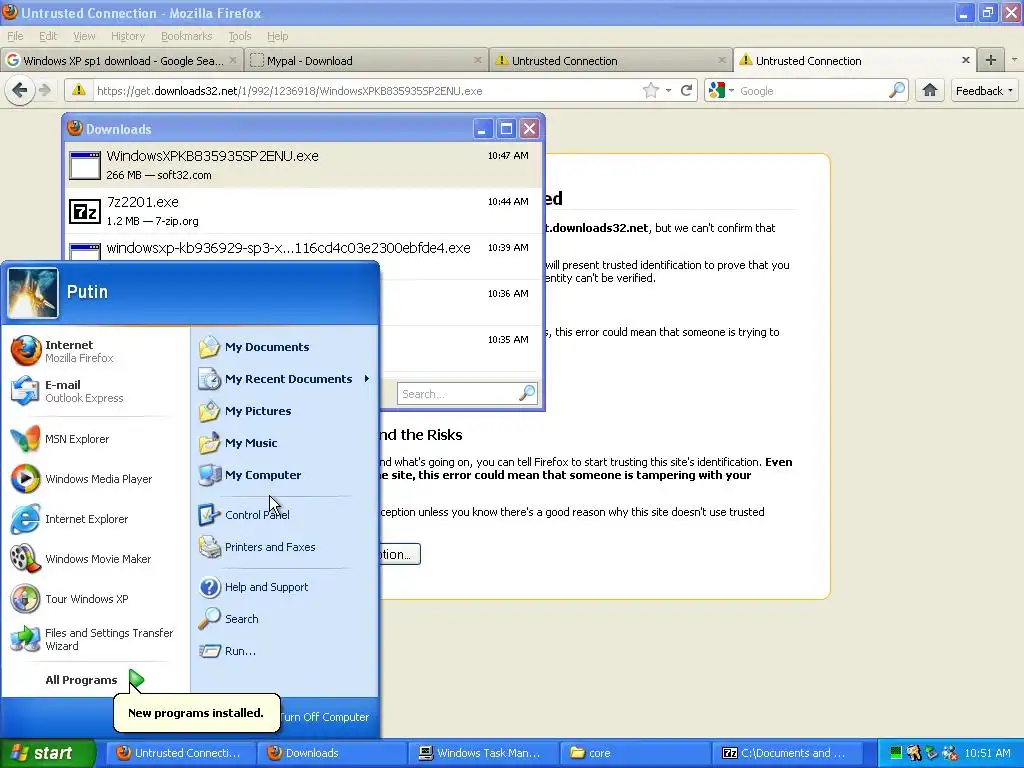The width and height of the screenshot is (1024, 768).
Task: Switch to the Mypal - Download tab
Action: [366, 61]
